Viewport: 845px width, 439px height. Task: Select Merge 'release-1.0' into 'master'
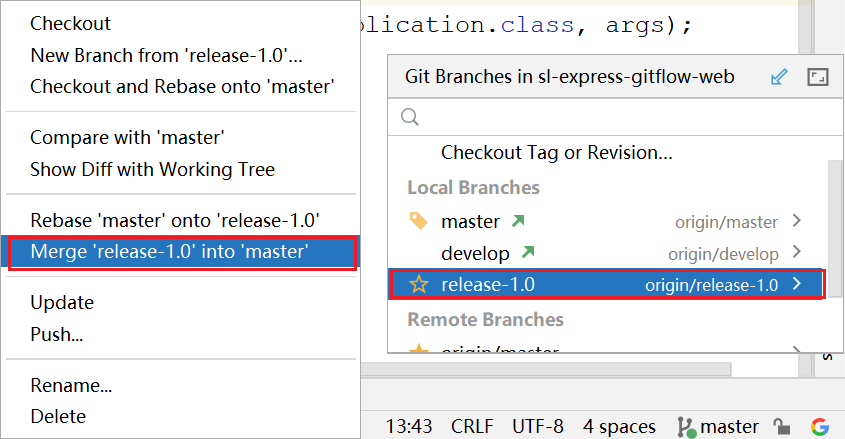(168, 252)
